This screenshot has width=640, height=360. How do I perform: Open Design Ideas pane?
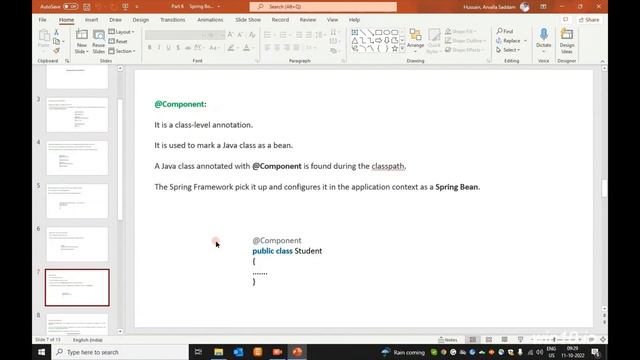(567, 41)
